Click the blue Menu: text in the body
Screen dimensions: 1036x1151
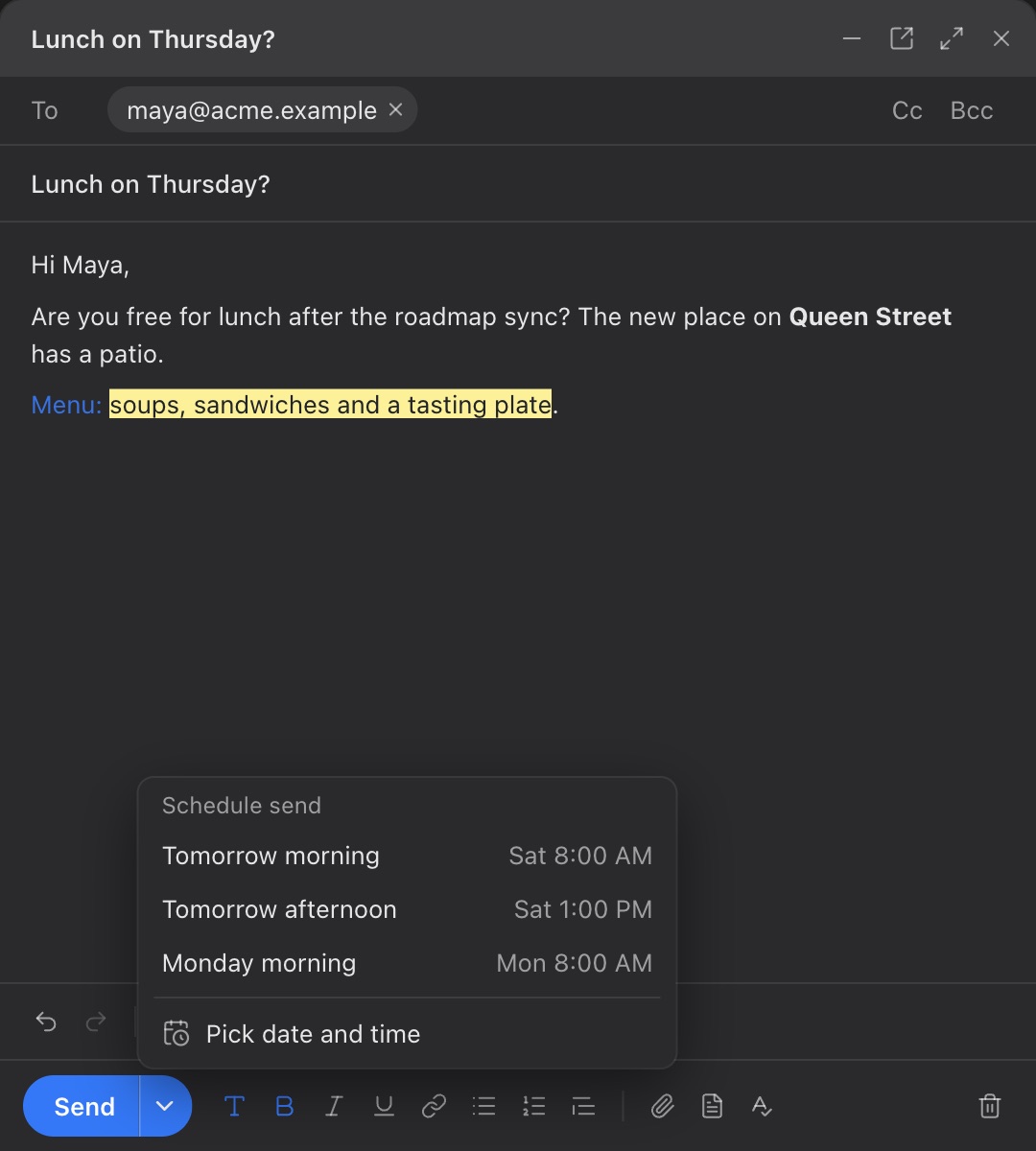point(66,405)
